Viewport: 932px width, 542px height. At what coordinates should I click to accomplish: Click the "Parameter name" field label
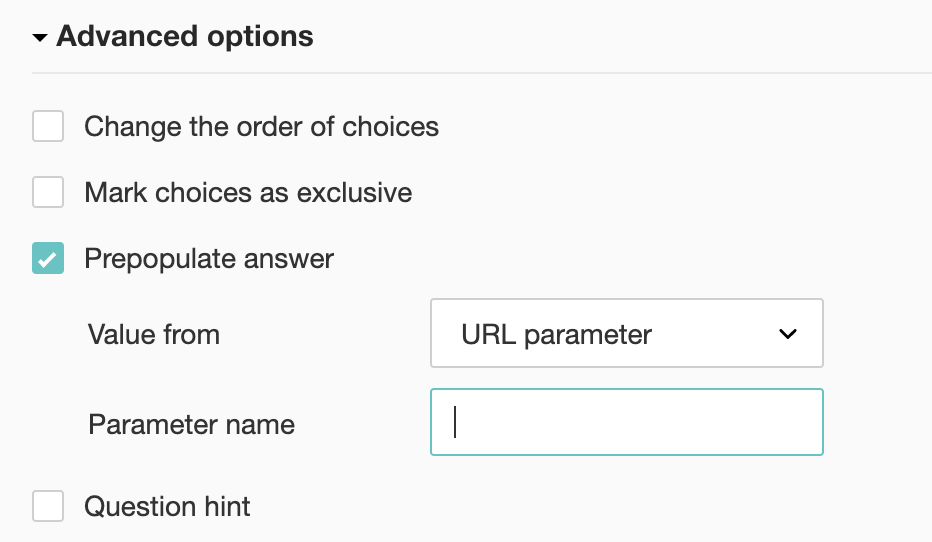point(192,424)
